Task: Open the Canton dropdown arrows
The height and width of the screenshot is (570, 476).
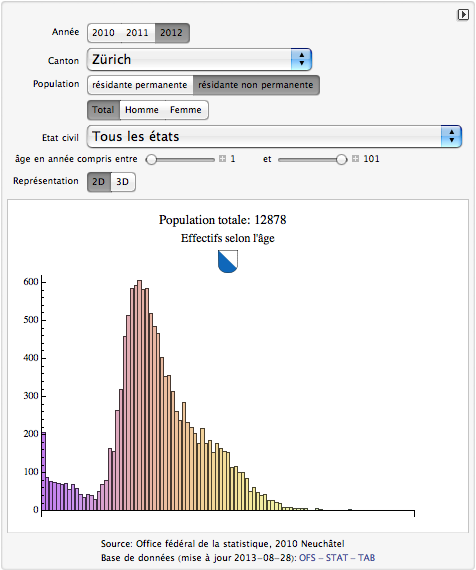Action: (x=301, y=59)
